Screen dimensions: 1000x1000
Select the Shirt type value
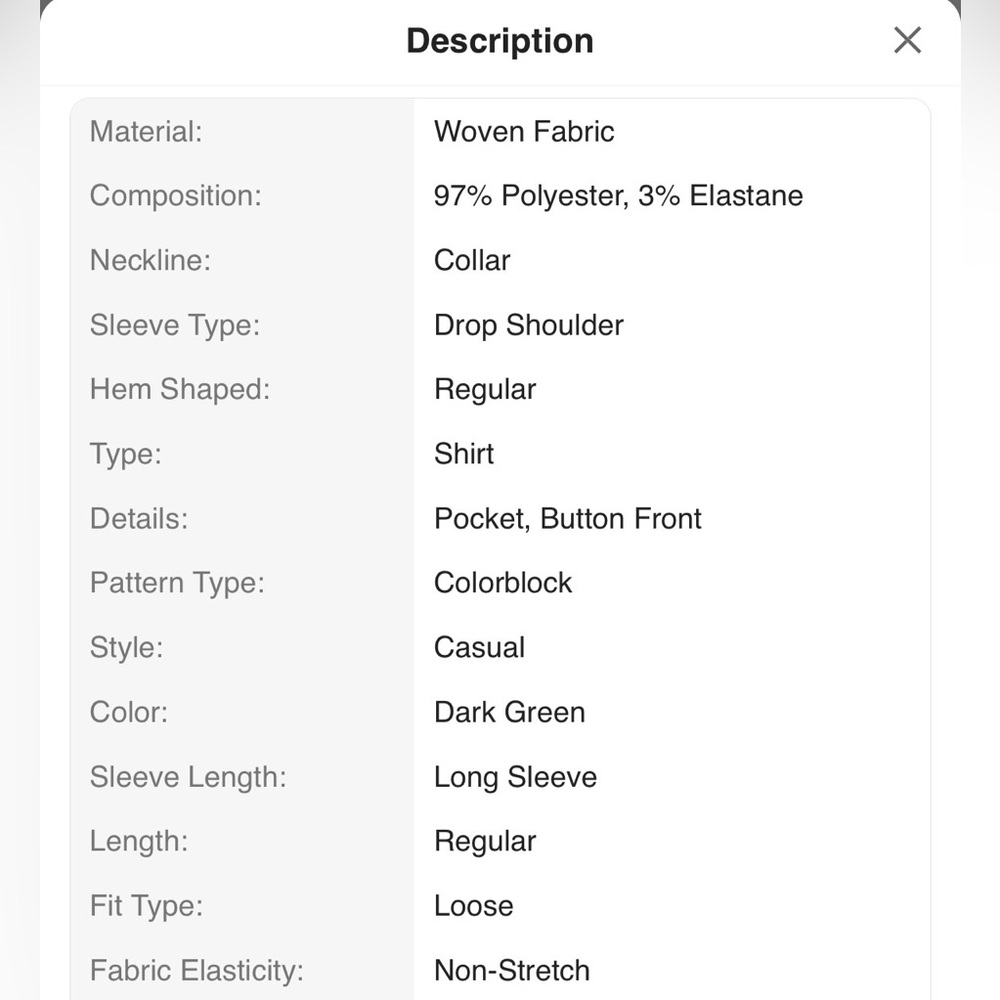click(464, 454)
